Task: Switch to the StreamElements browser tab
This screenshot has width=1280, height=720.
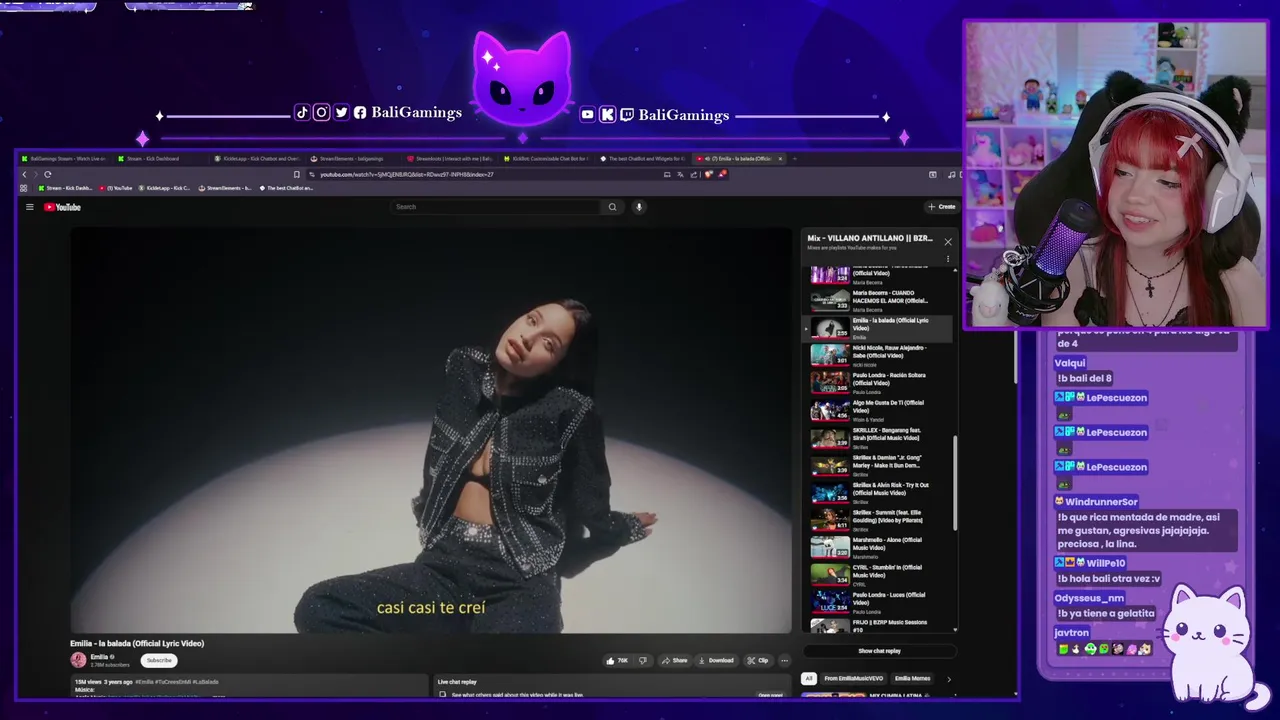Action: (352, 158)
